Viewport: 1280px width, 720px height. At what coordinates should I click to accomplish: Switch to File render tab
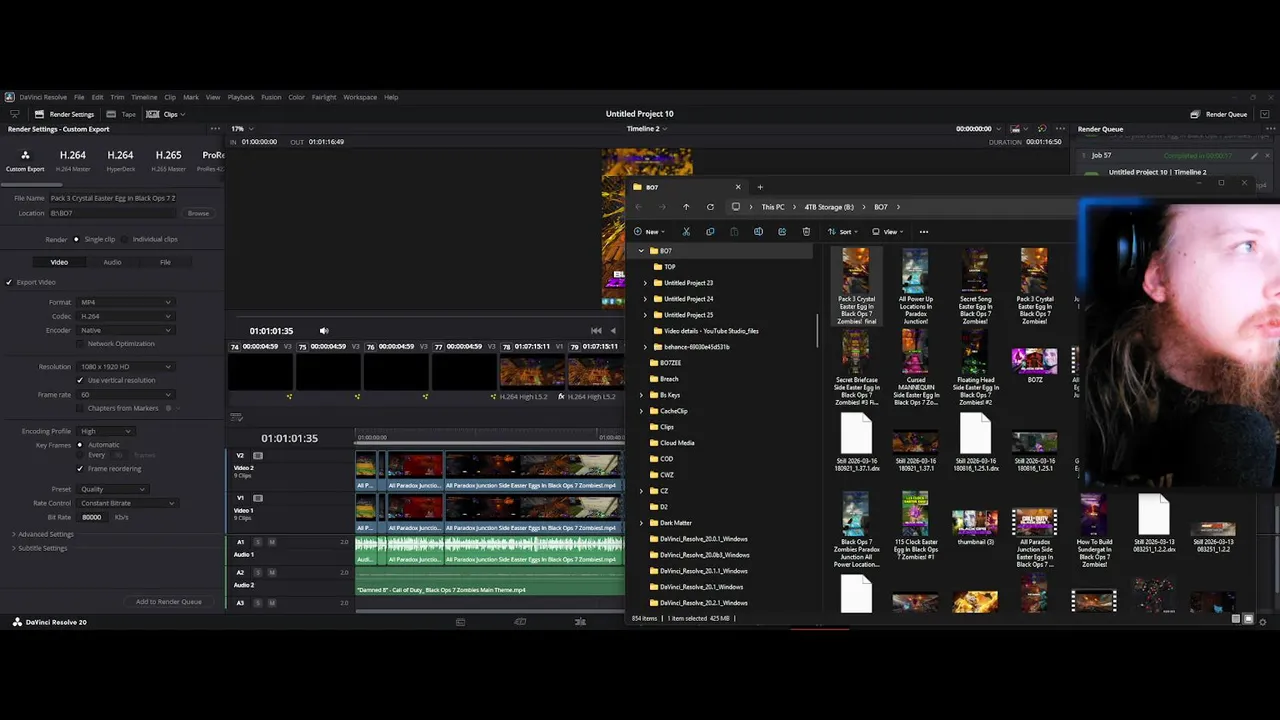(x=165, y=262)
